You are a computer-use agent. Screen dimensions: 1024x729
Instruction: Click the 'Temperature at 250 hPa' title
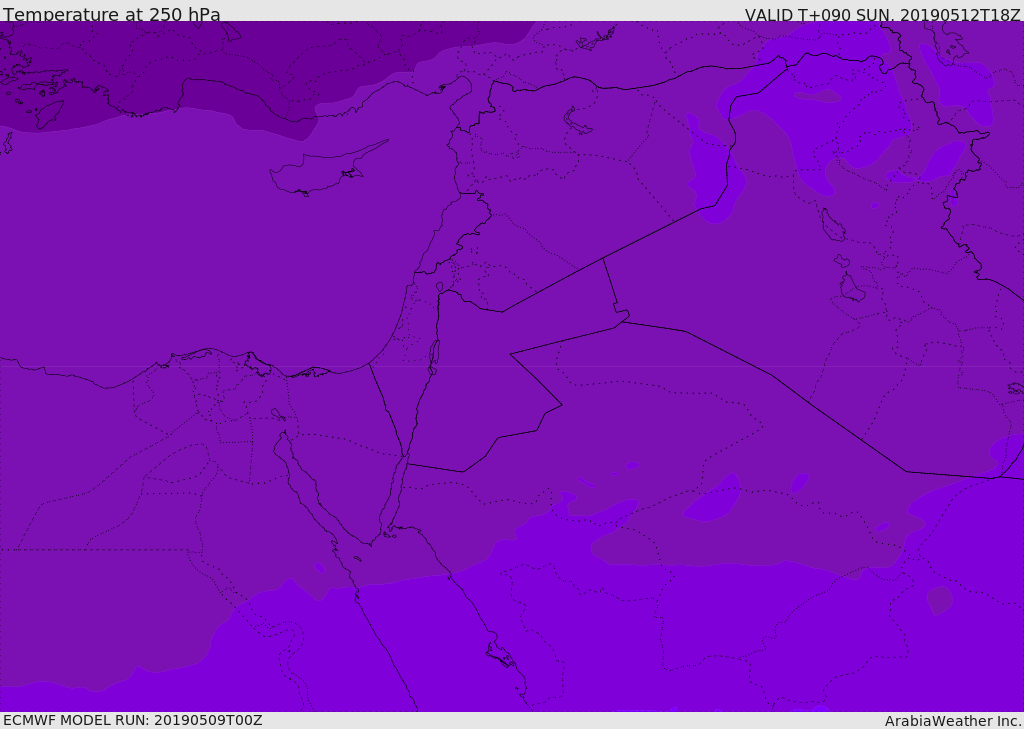click(x=112, y=14)
